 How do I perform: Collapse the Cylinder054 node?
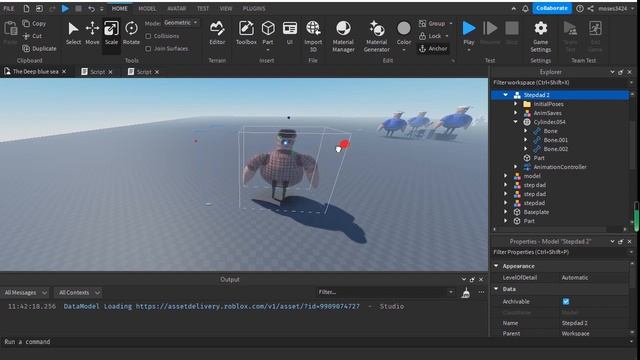(516, 122)
